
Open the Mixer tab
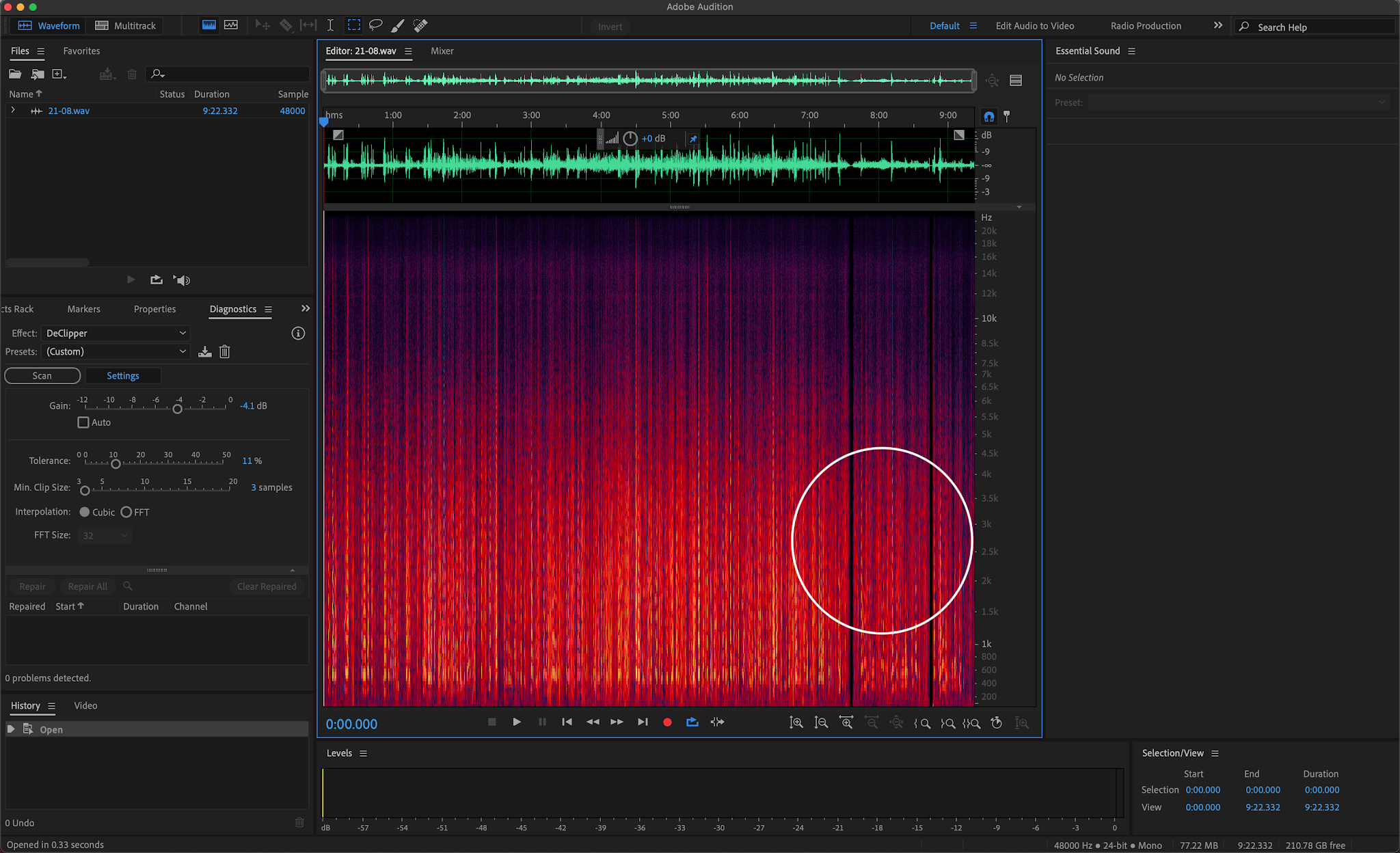pos(442,51)
